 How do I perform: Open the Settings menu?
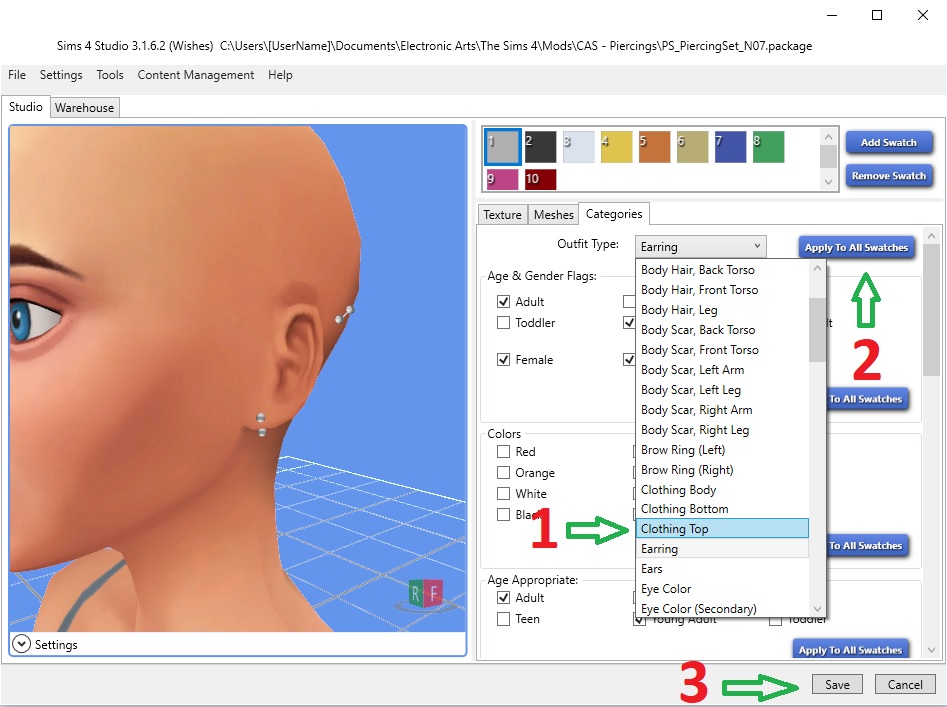(x=61, y=75)
